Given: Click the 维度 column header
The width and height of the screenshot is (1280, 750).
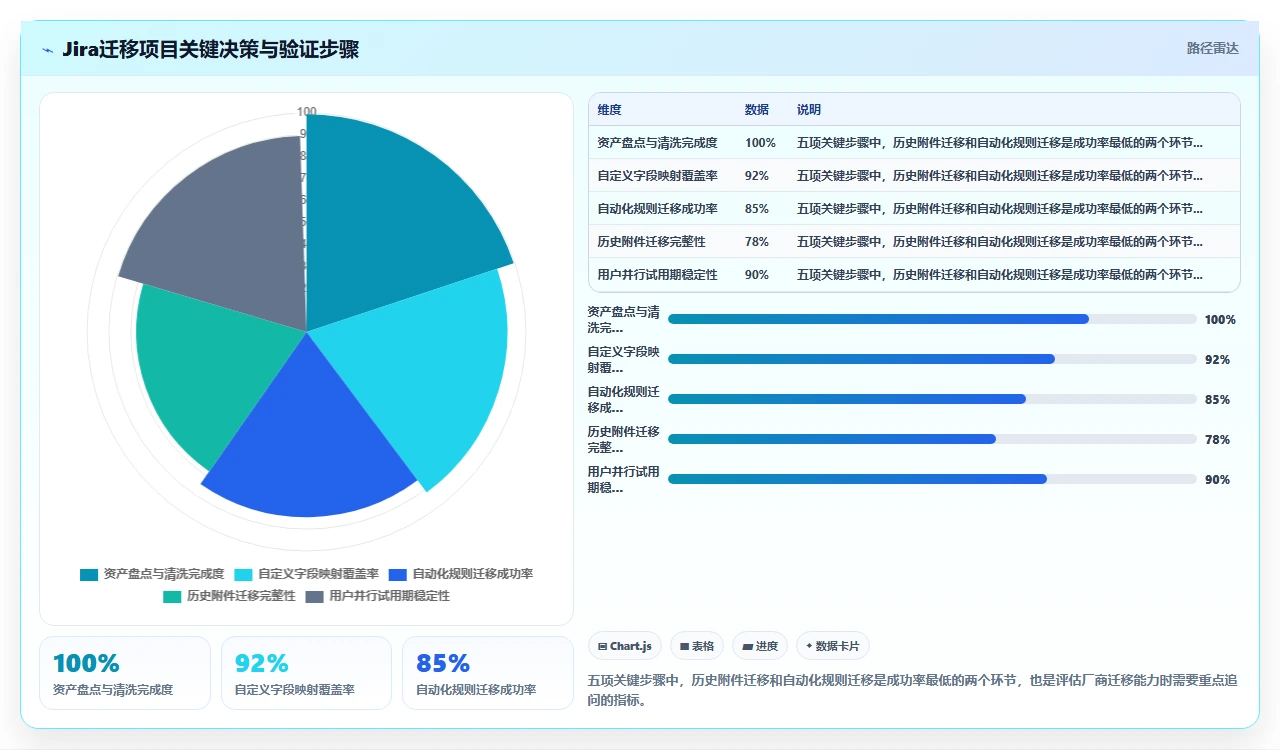Looking at the screenshot, I should (x=609, y=110).
